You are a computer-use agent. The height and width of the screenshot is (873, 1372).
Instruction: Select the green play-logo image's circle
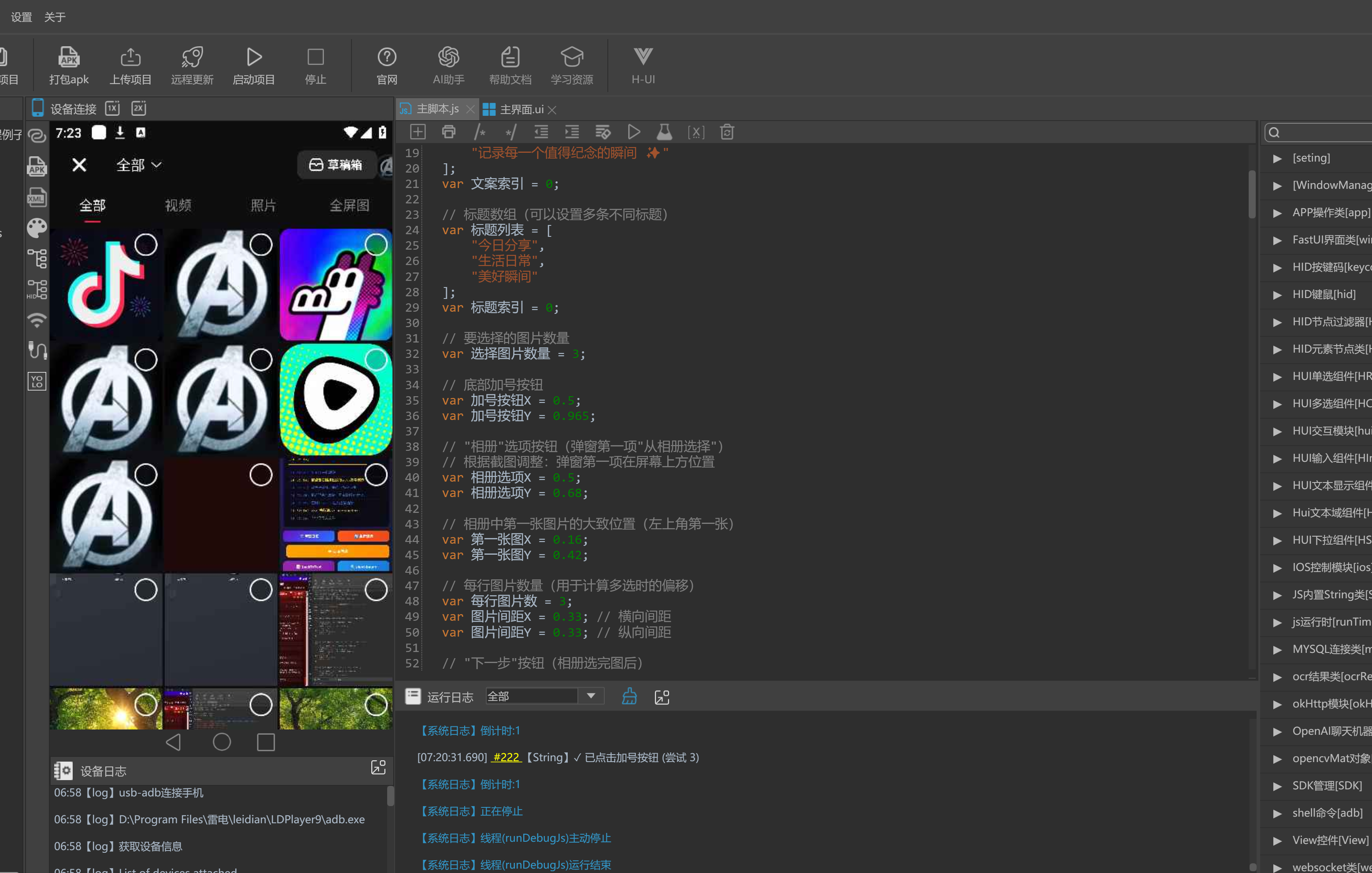376,360
